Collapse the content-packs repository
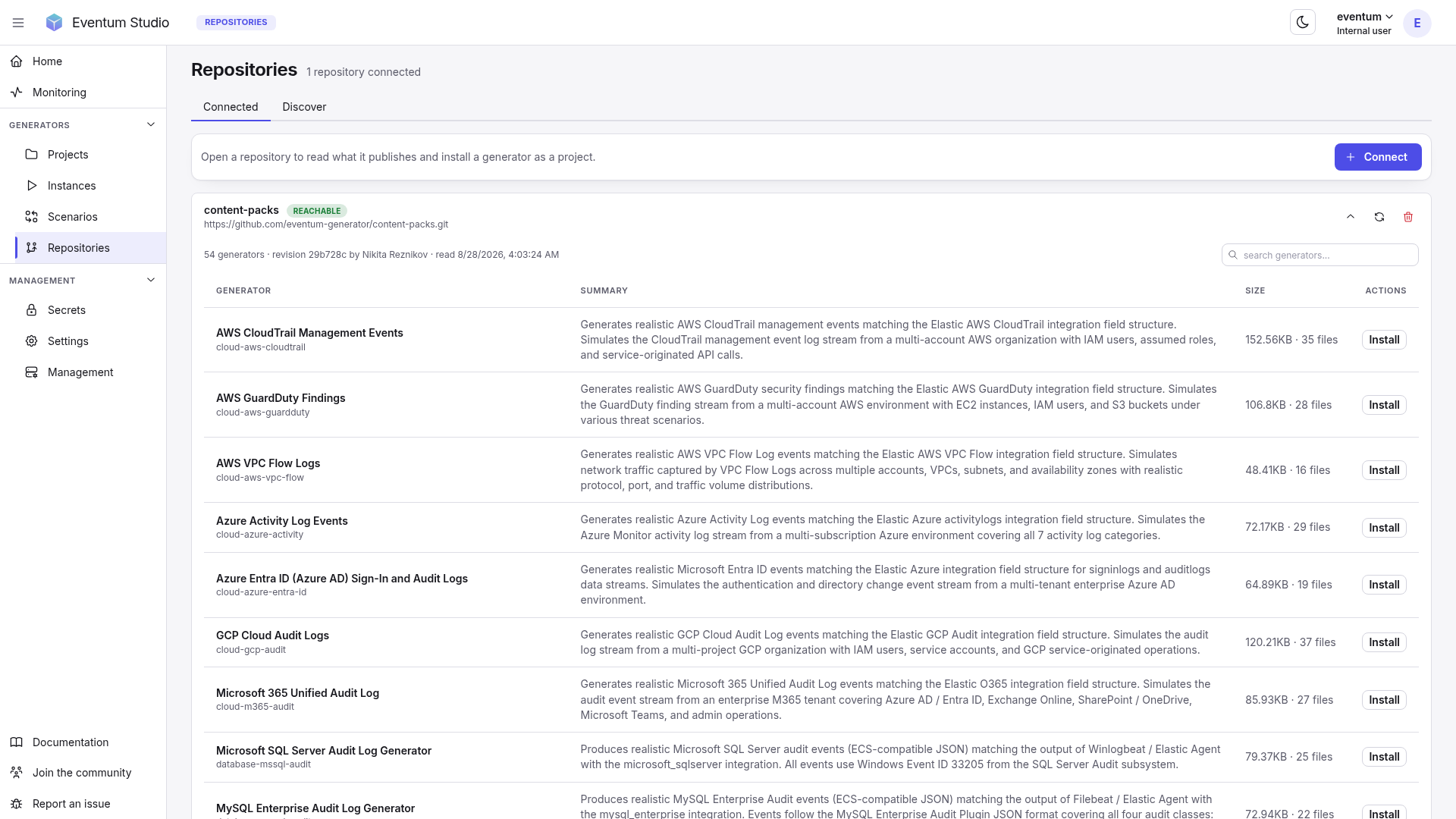The height and width of the screenshot is (819, 1456). pyautogui.click(x=1351, y=217)
